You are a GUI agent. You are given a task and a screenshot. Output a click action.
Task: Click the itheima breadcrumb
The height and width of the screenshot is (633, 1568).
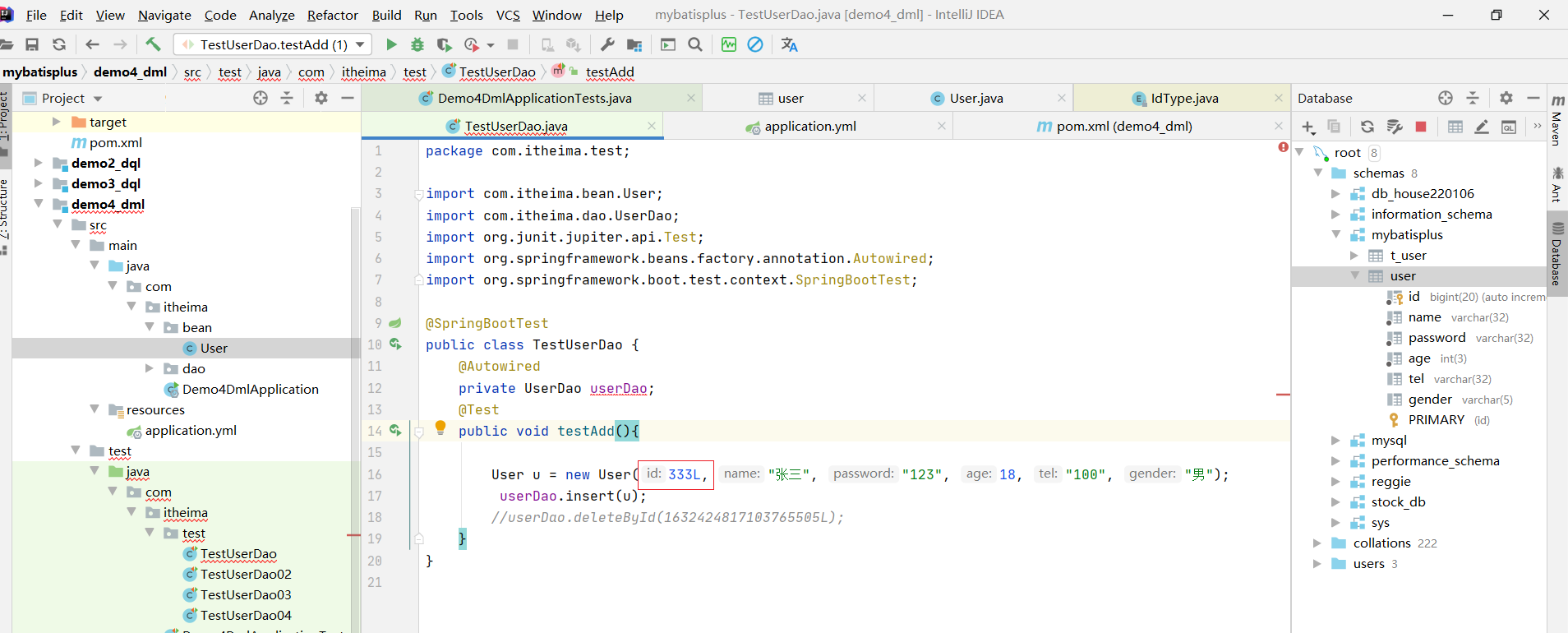pos(364,72)
